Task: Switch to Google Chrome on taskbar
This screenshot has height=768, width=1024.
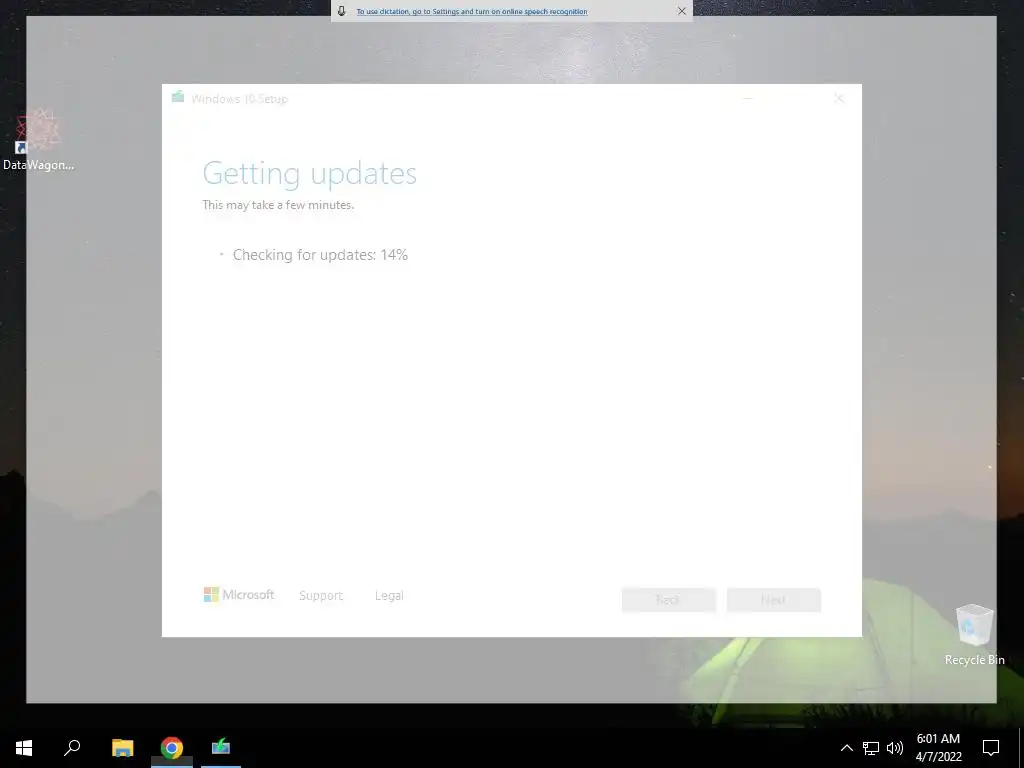Action: point(172,748)
